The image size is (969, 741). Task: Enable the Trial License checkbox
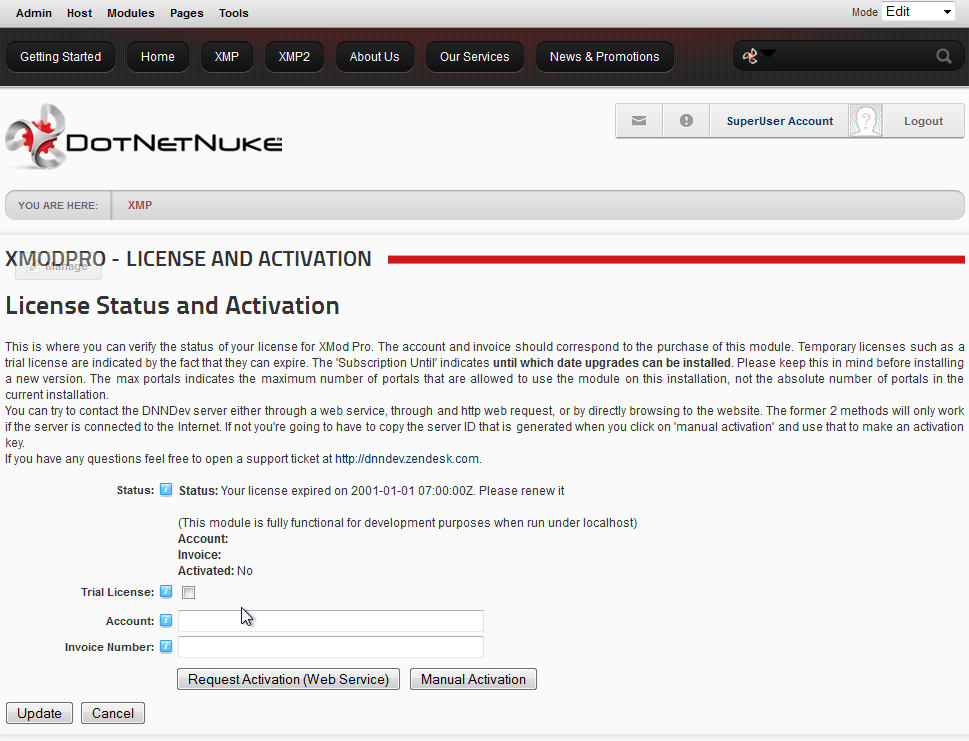(188, 592)
